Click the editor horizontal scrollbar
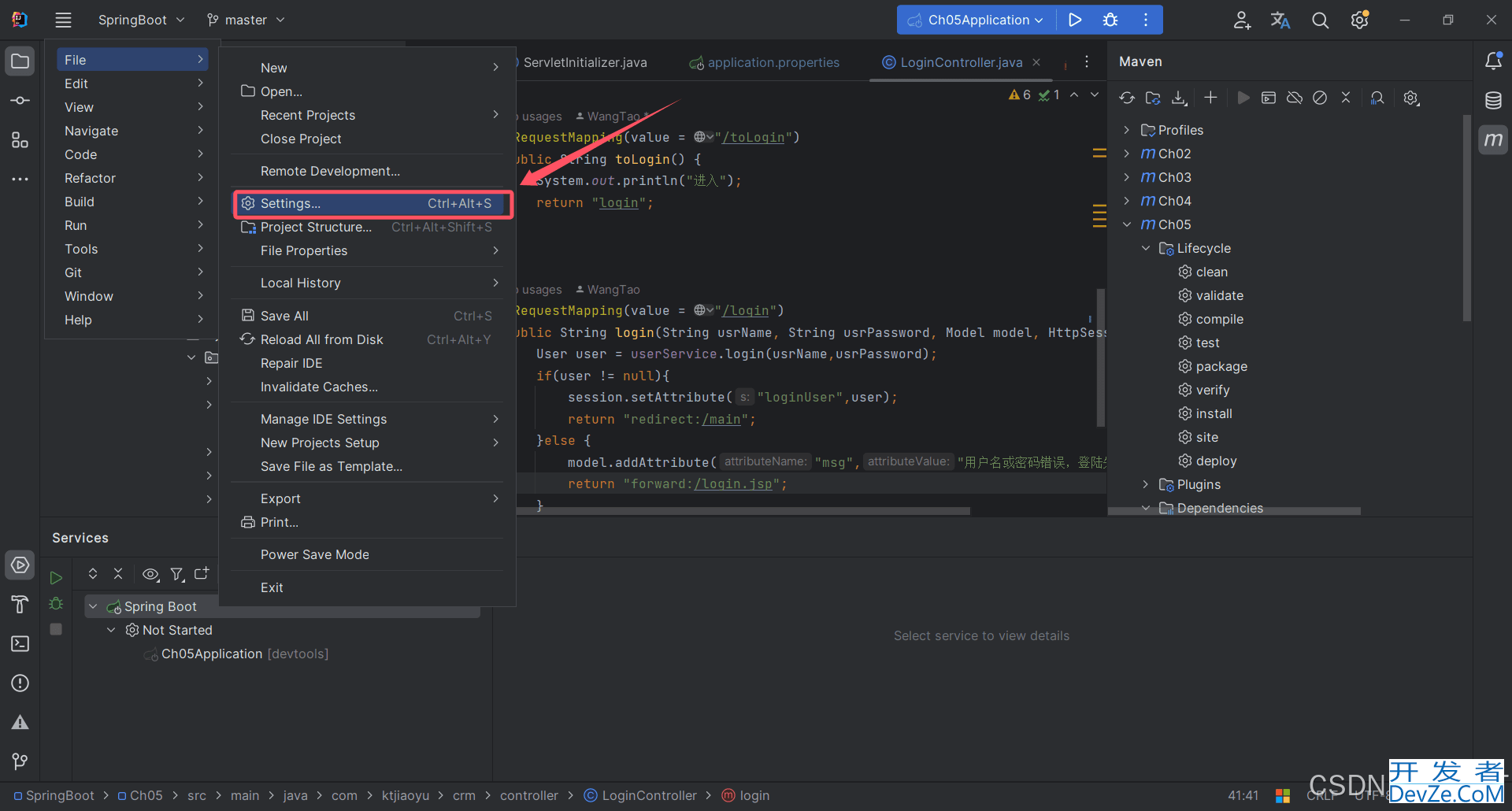This screenshot has width=1512, height=811. pos(743,511)
